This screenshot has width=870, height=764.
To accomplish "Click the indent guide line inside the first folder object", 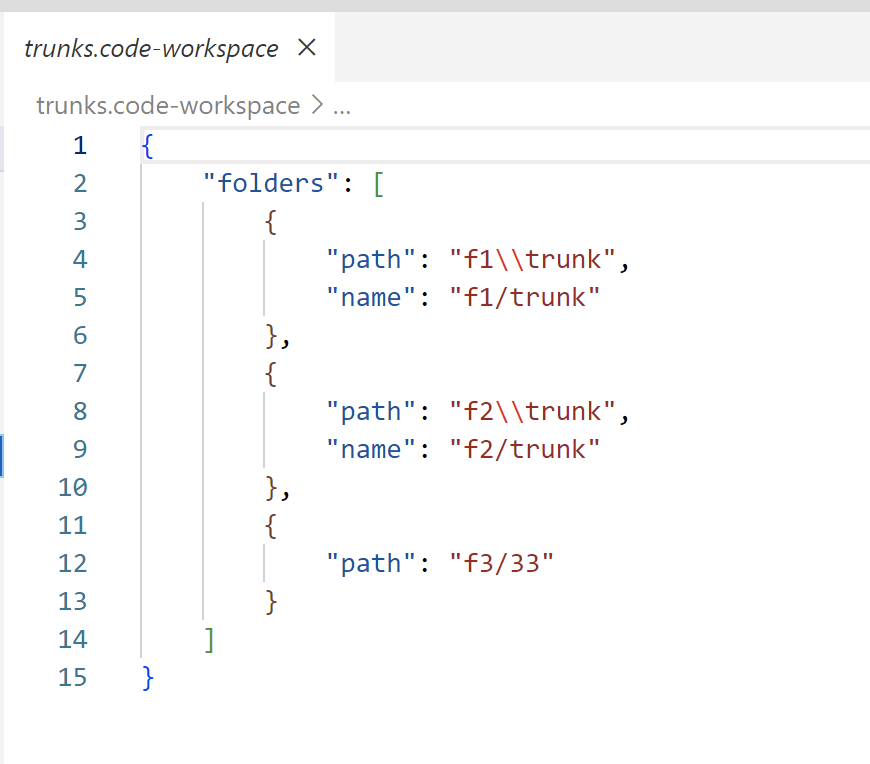I will click(263, 278).
